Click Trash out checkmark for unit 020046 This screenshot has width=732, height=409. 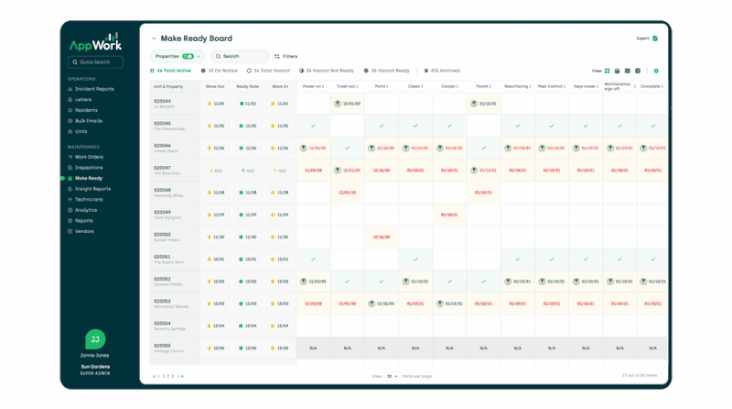[347, 148]
